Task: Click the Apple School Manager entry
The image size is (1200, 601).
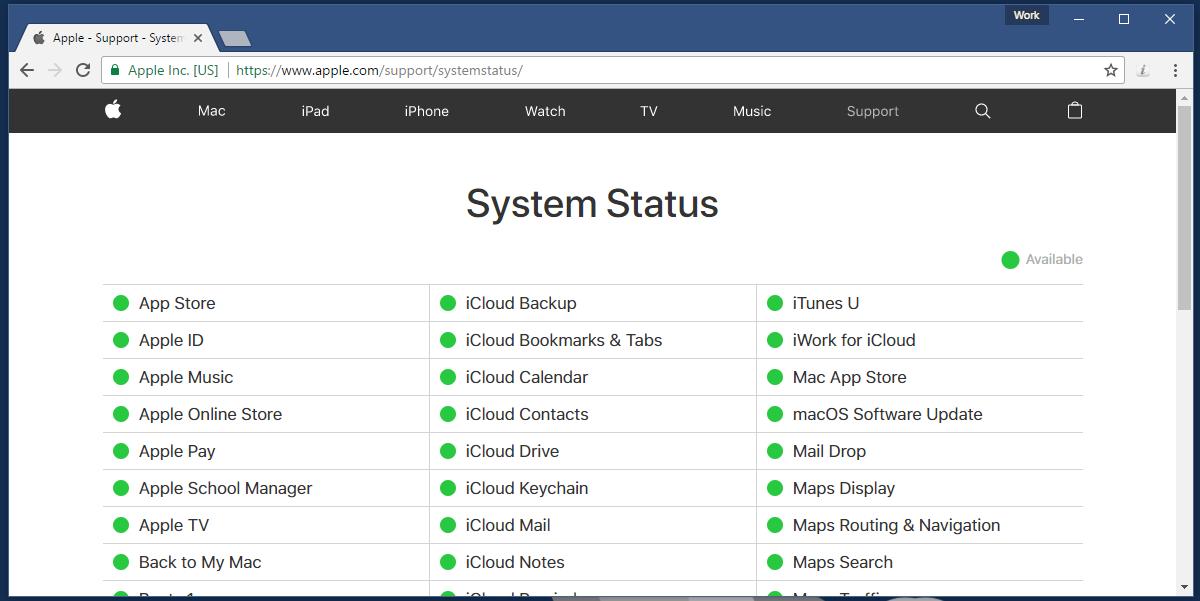Action: pos(225,488)
